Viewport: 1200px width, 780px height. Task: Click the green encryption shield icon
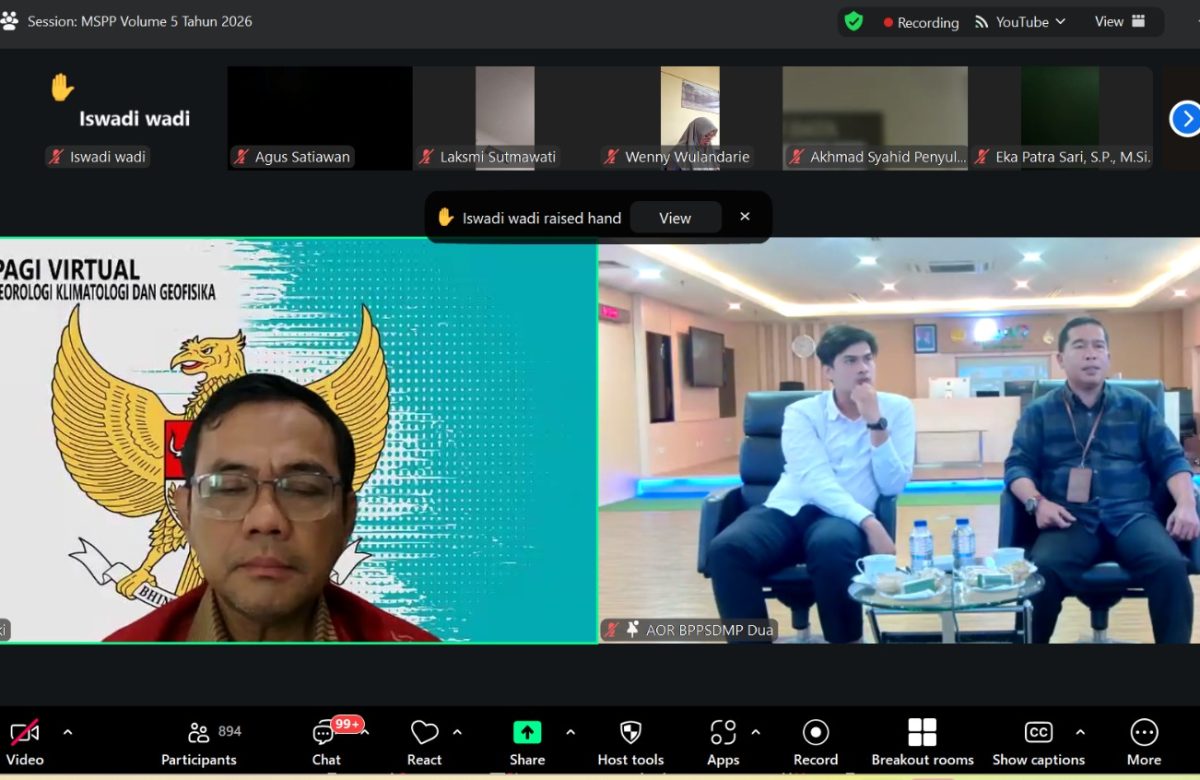(x=853, y=21)
